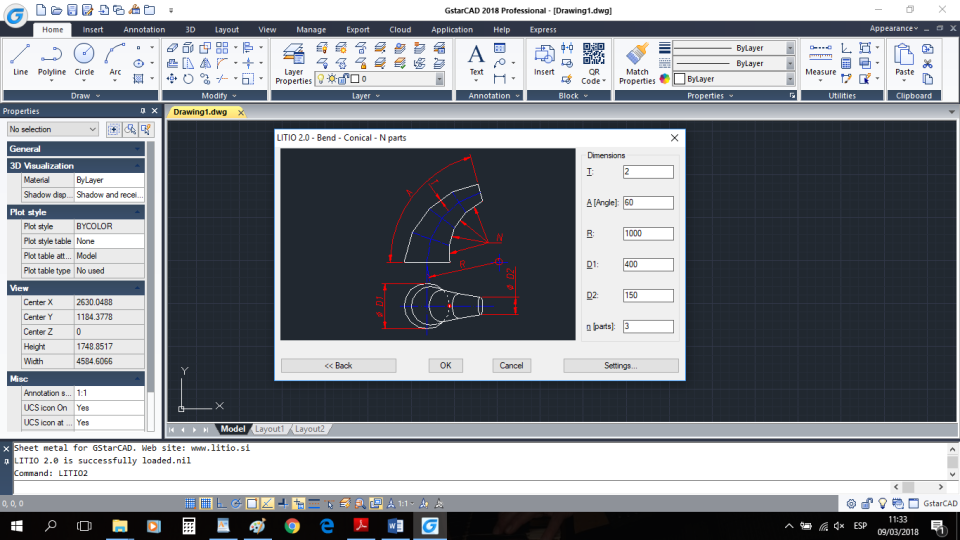
Task: Select the Arc tool
Action: 115,60
